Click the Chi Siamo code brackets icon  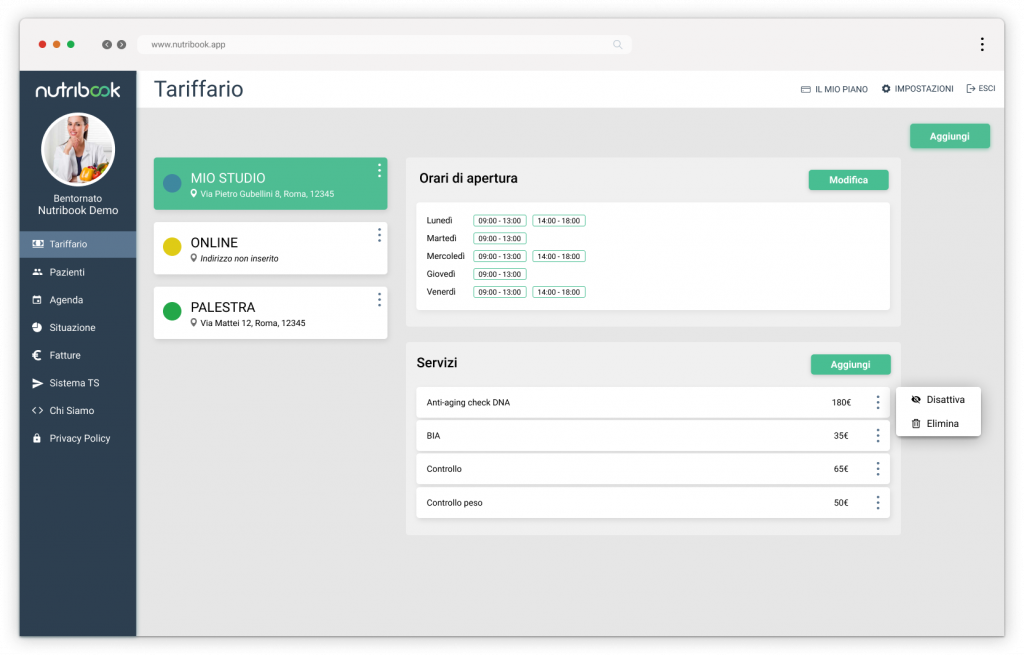(37, 411)
